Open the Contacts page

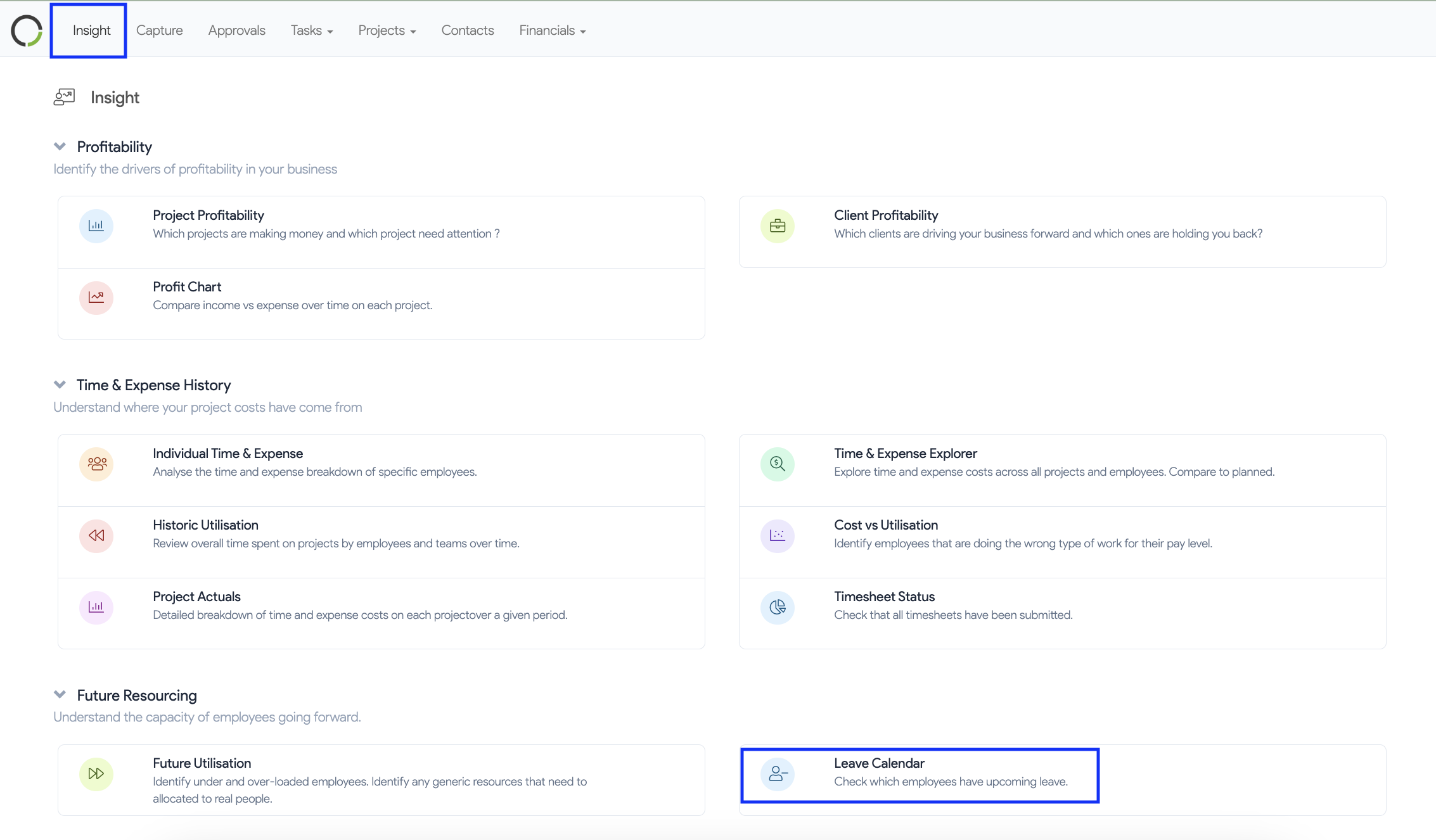coord(467,30)
